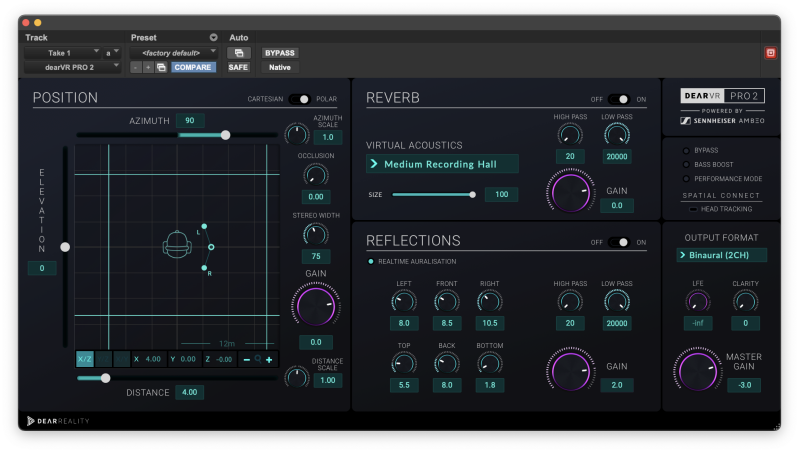Image resolution: width=799 pixels, height=452 pixels.
Task: Click the zoom in plus icon
Action: click(269, 359)
